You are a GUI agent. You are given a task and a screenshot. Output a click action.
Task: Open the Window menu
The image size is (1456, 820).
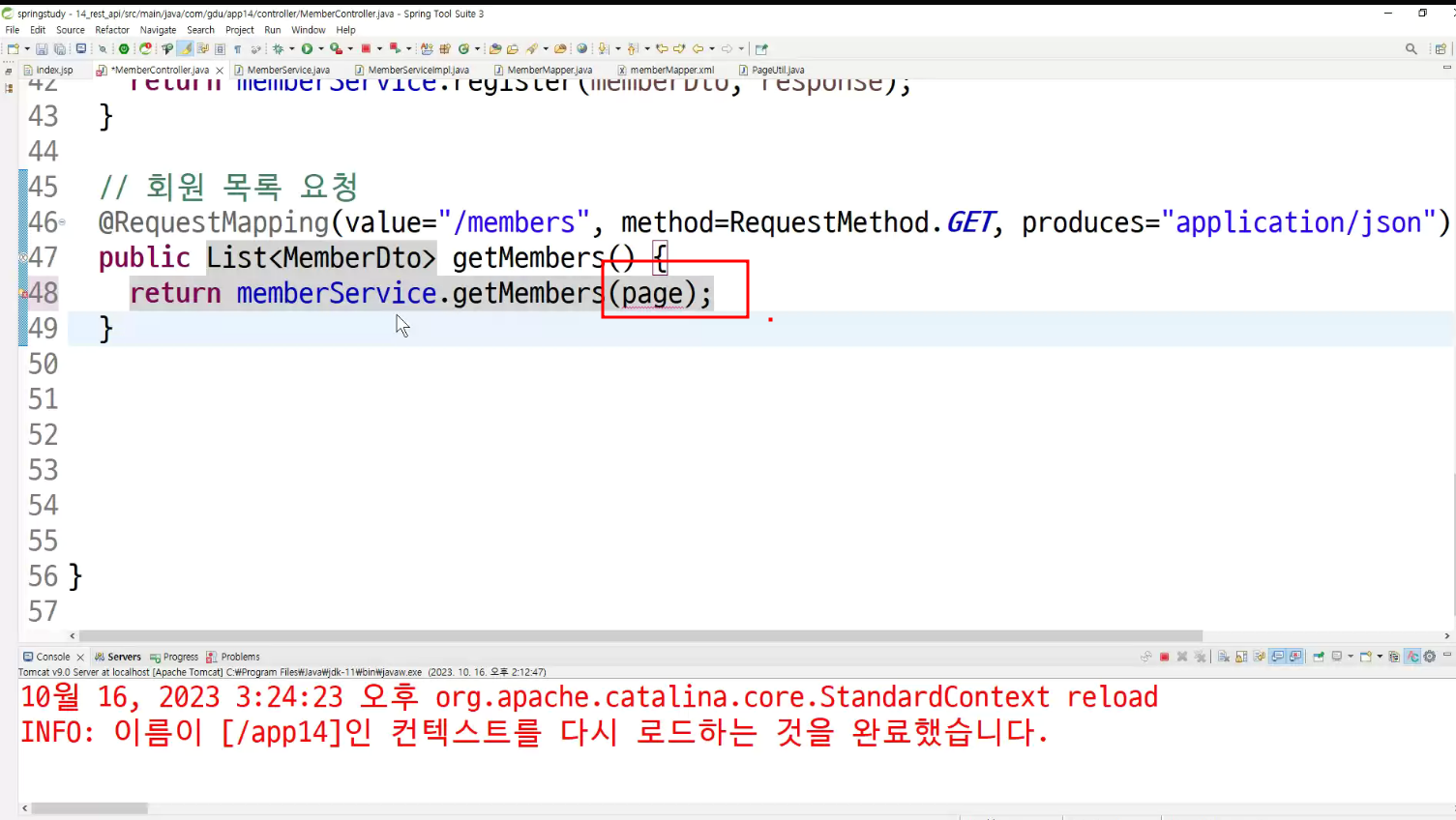click(x=309, y=30)
